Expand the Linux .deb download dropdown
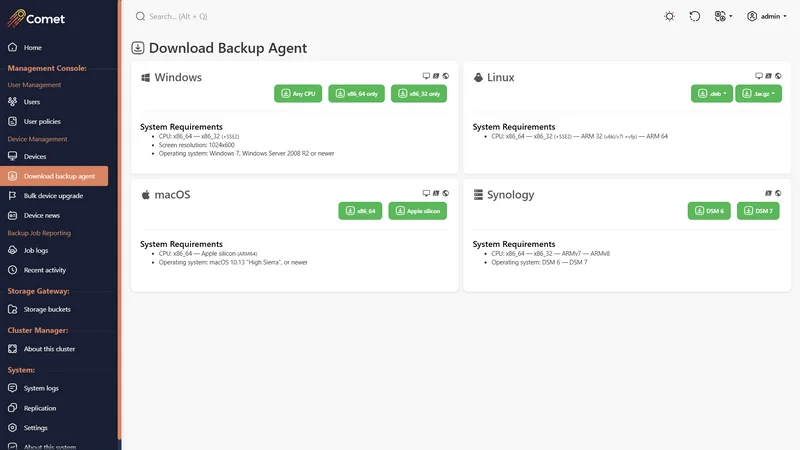 (x=712, y=93)
